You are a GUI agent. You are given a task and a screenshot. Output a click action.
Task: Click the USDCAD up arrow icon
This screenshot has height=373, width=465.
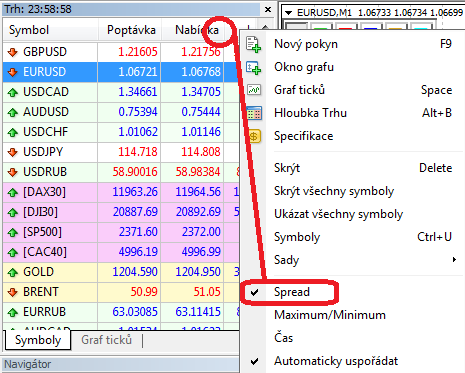13,92
